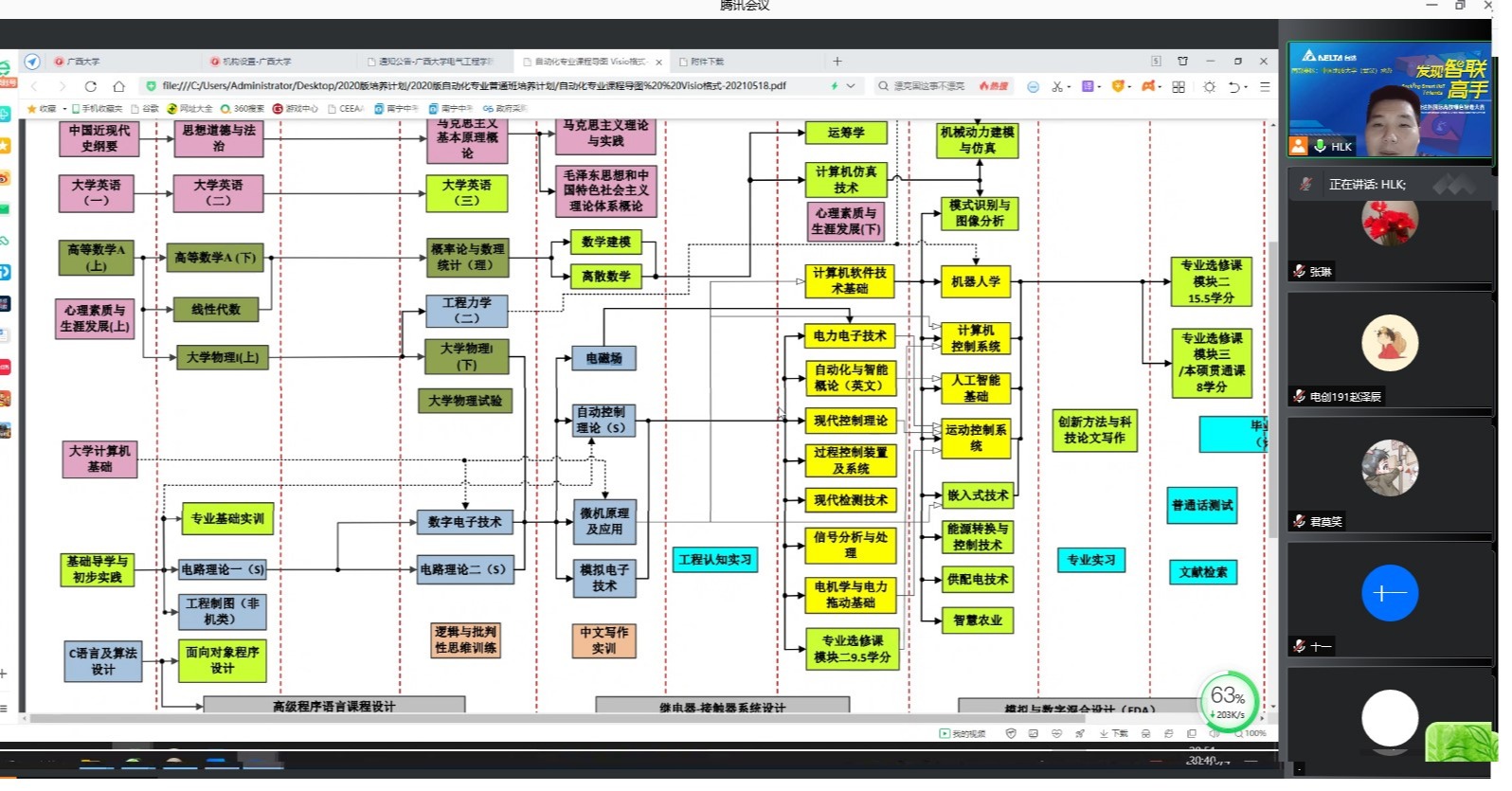The image size is (1512, 791).
Task: Open the screenshot scissors tool
Action: (x=1058, y=86)
